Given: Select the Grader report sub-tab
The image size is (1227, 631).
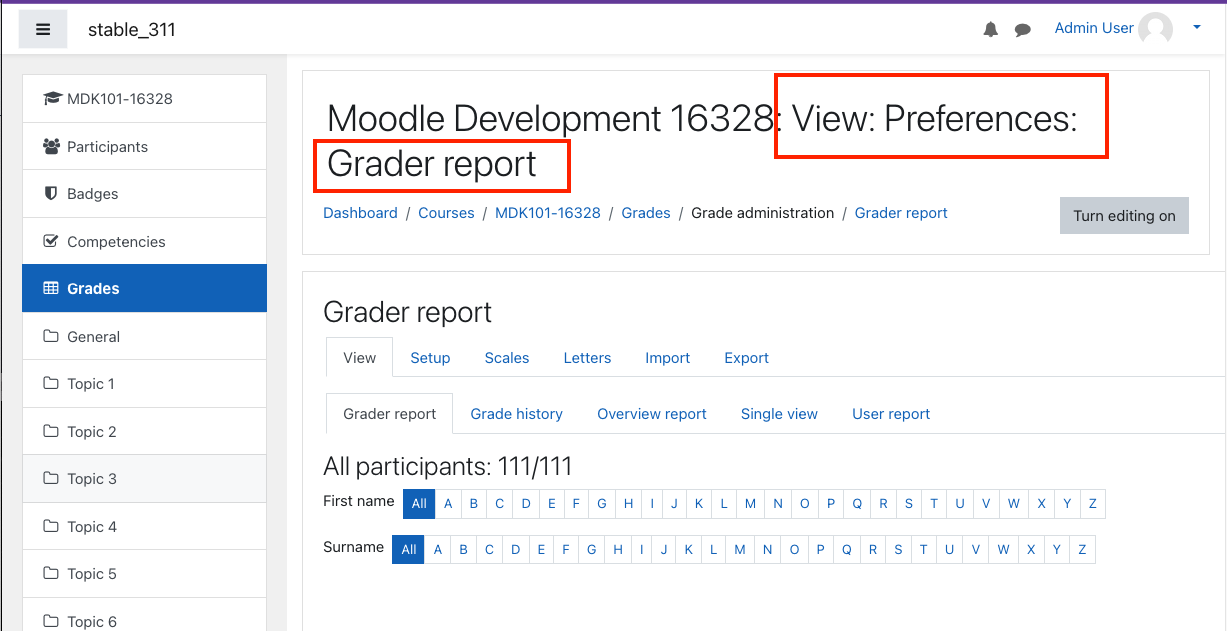Looking at the screenshot, I should click(390, 414).
